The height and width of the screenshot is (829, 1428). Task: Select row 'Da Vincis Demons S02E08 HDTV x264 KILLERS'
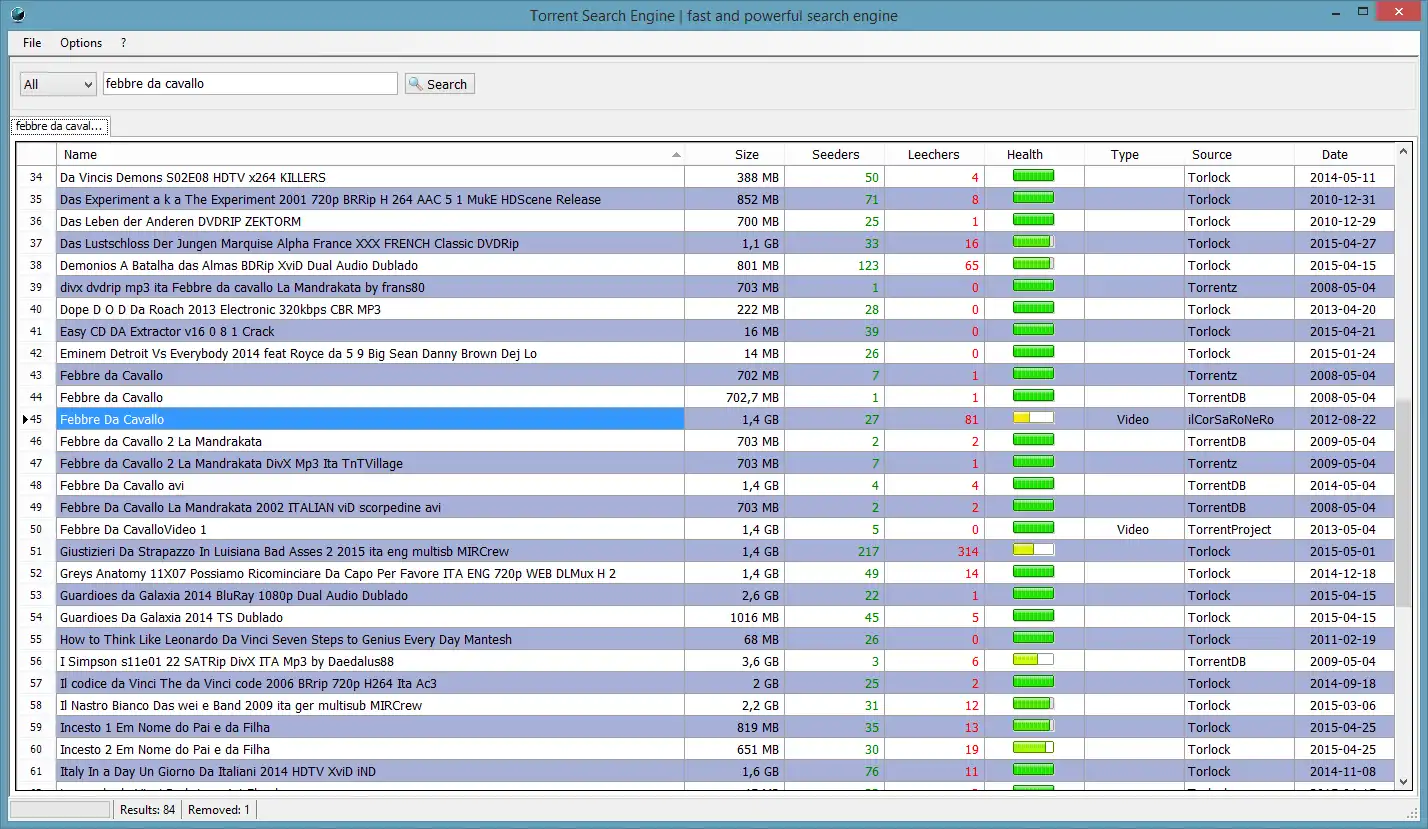tap(706, 177)
